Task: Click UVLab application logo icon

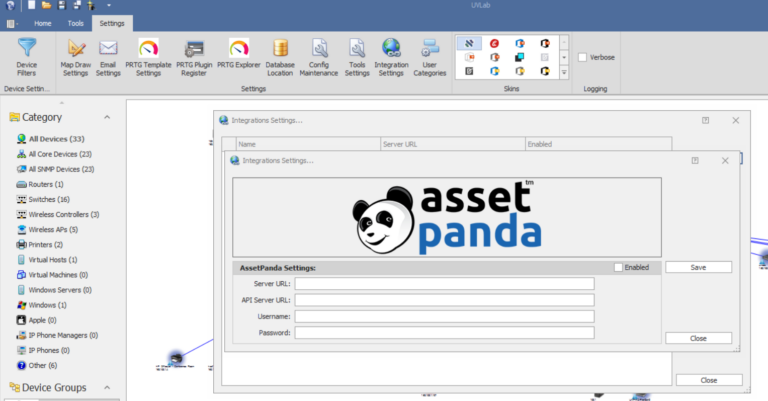Action: [x=10, y=5]
